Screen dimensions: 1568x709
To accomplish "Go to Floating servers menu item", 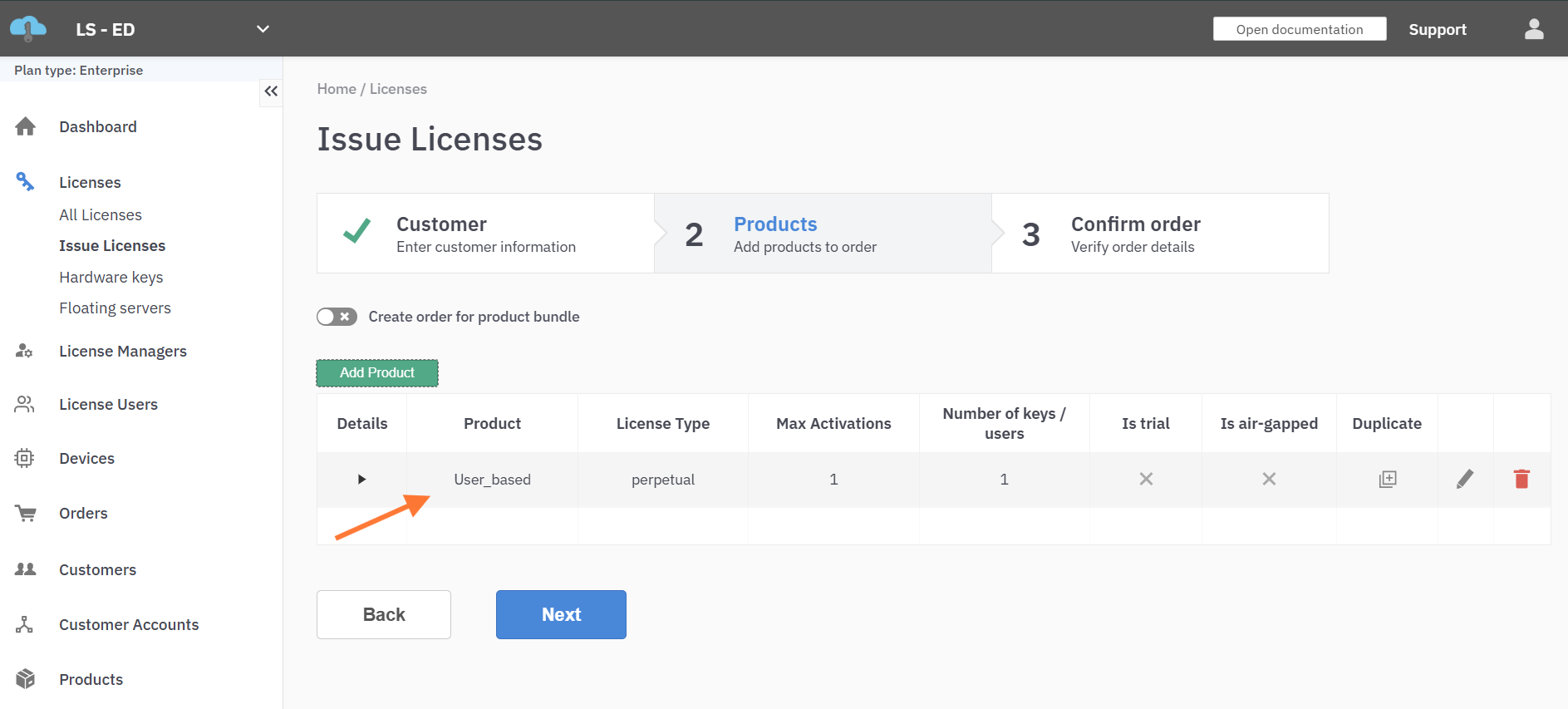I will click(115, 308).
